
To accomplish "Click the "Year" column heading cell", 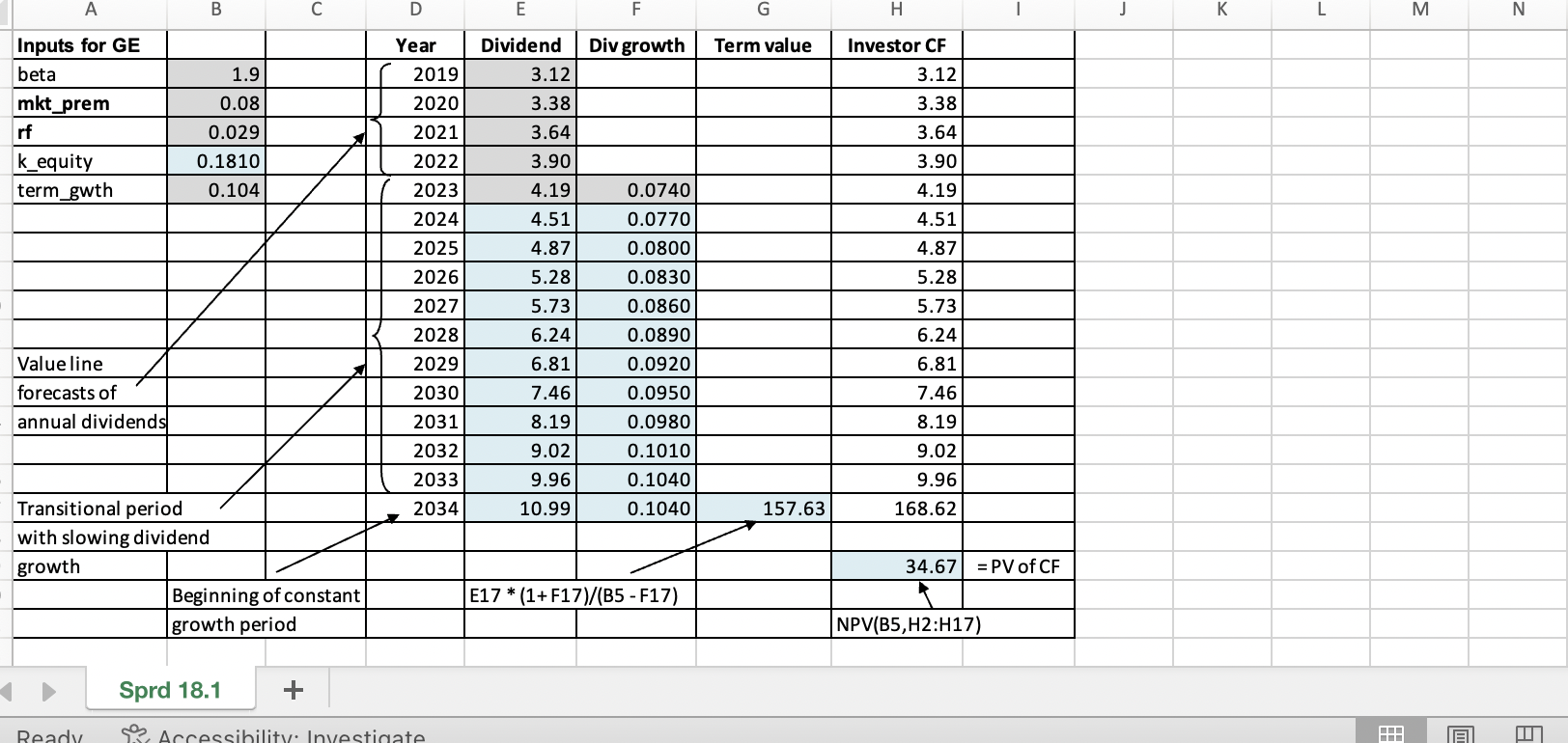I will (415, 45).
